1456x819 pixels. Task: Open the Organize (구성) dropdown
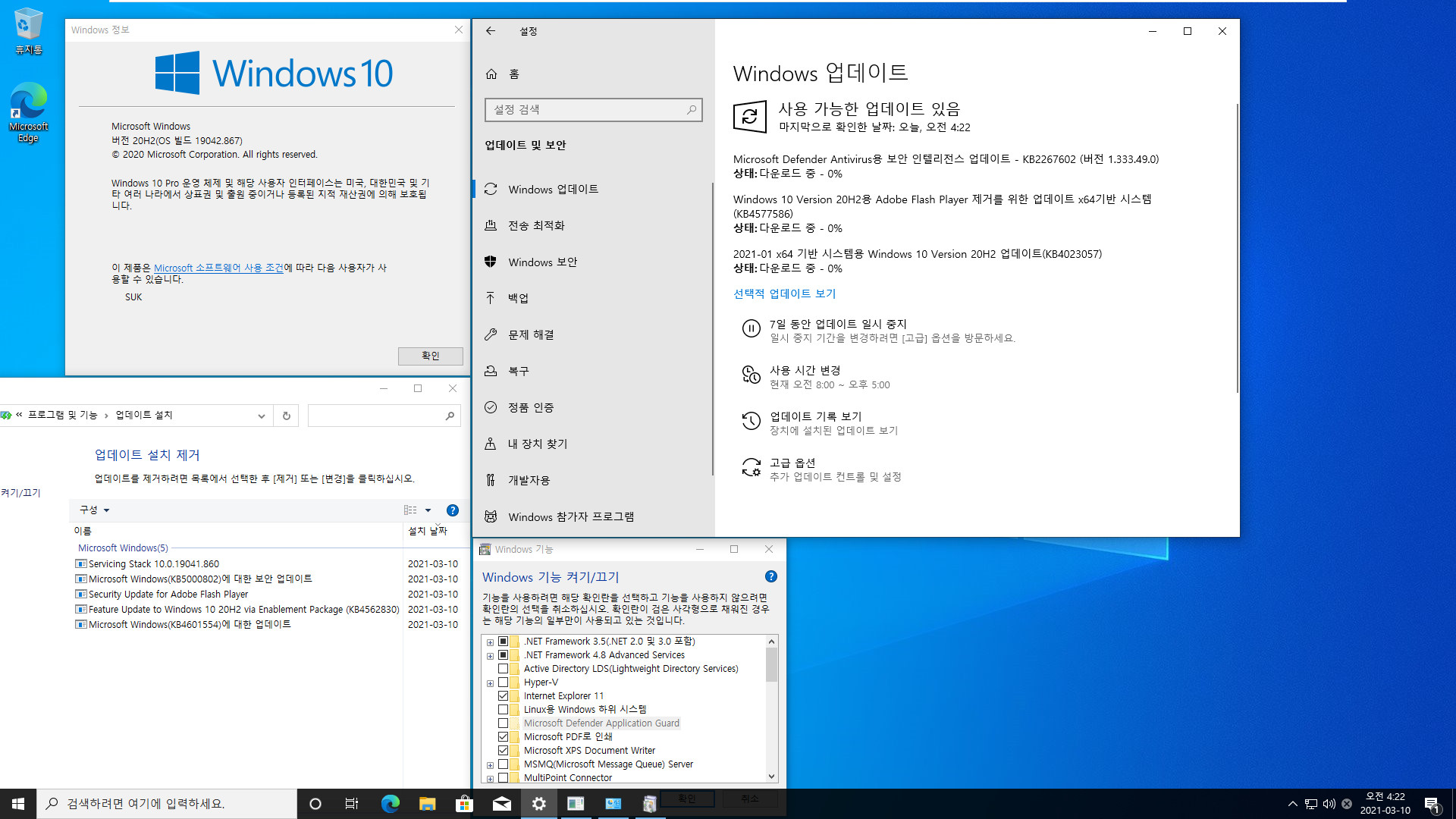coord(95,510)
